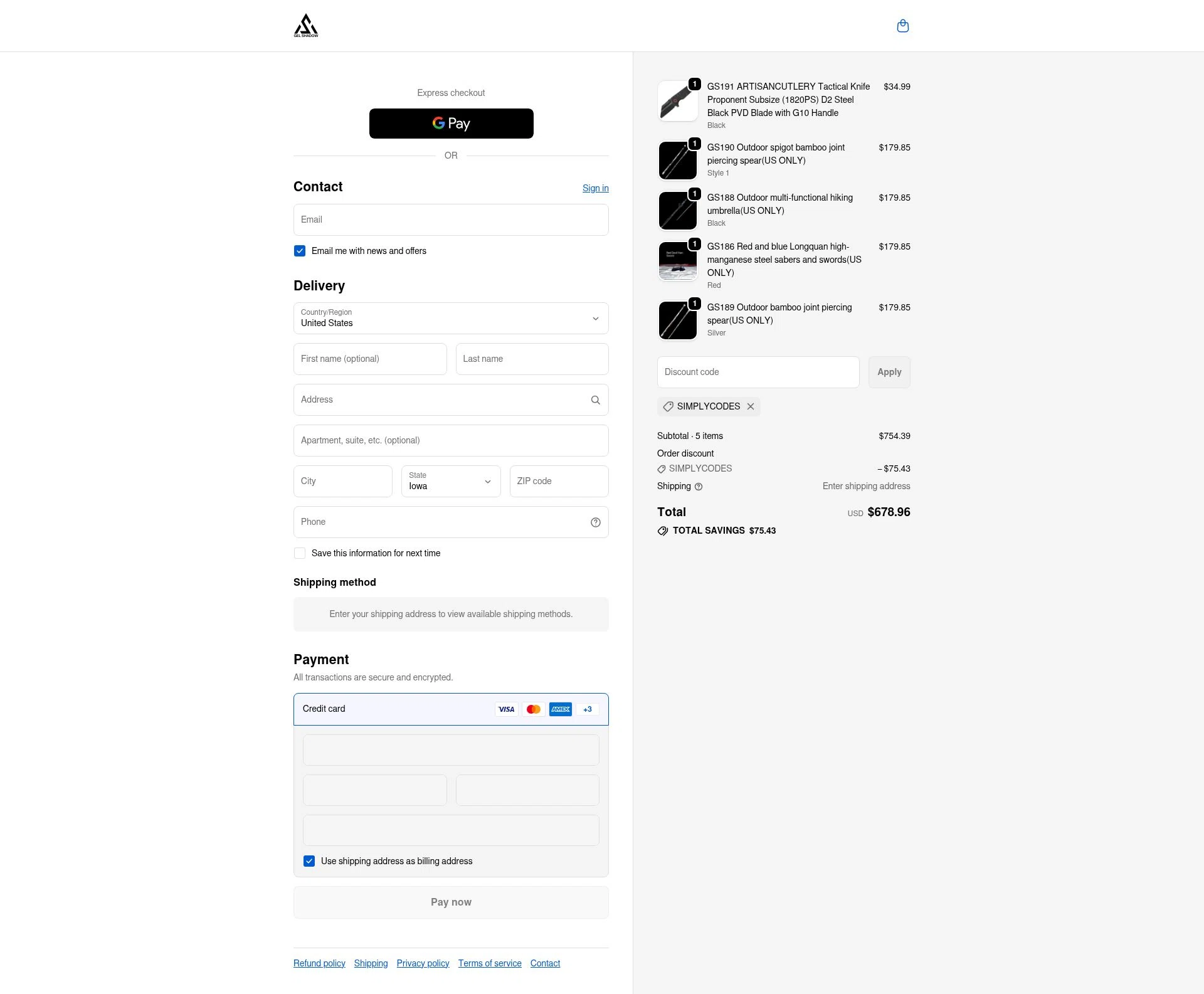The image size is (1204, 994).
Task: Click the Discount code input field
Action: pos(758,372)
